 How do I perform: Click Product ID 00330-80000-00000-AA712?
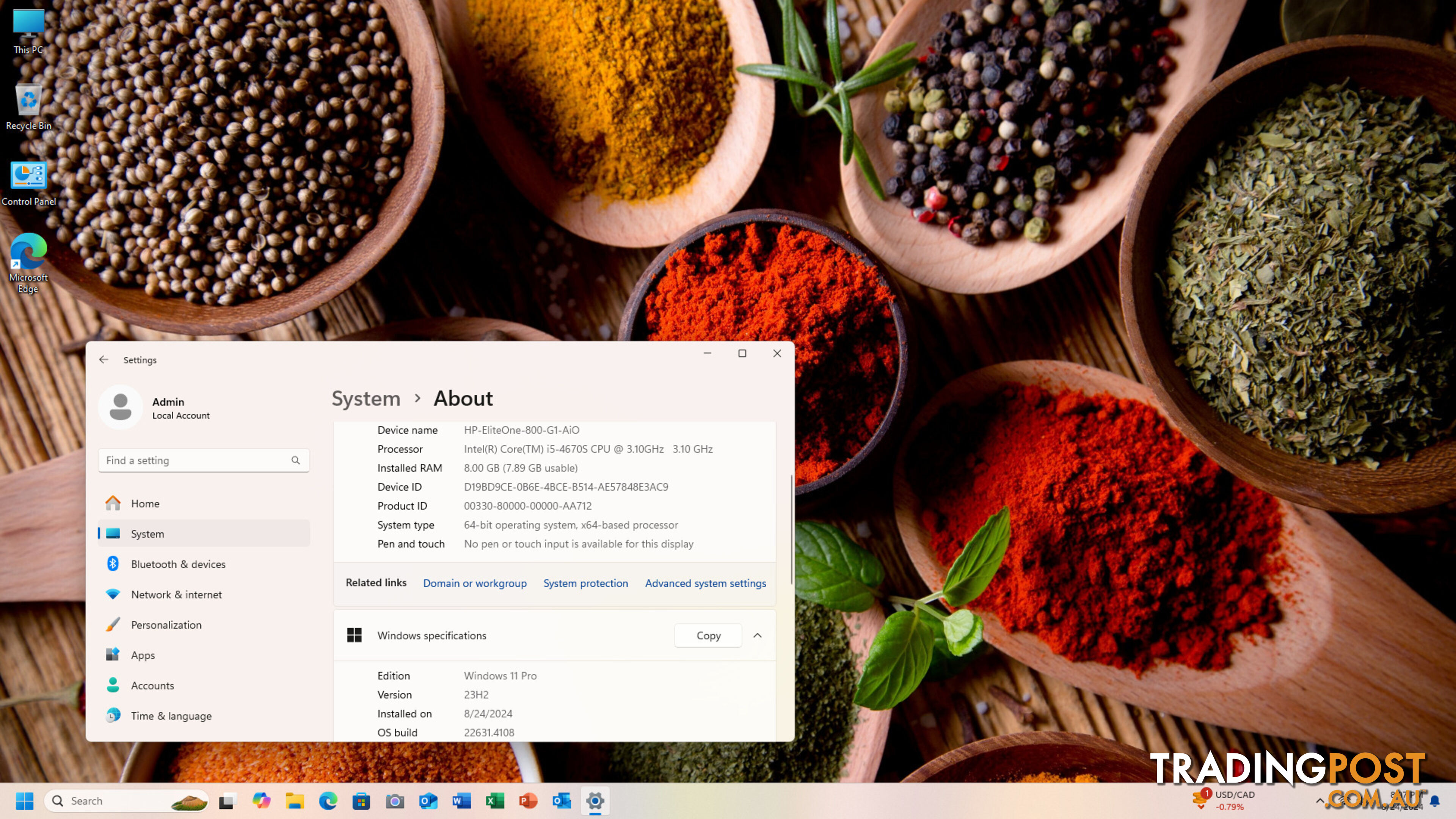[x=527, y=506]
